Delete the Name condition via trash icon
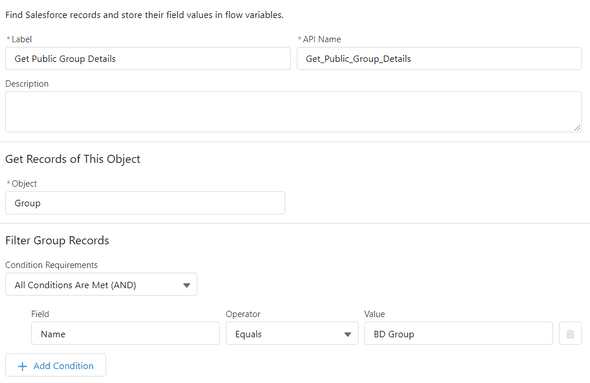This screenshot has width=590, height=383. click(x=570, y=333)
